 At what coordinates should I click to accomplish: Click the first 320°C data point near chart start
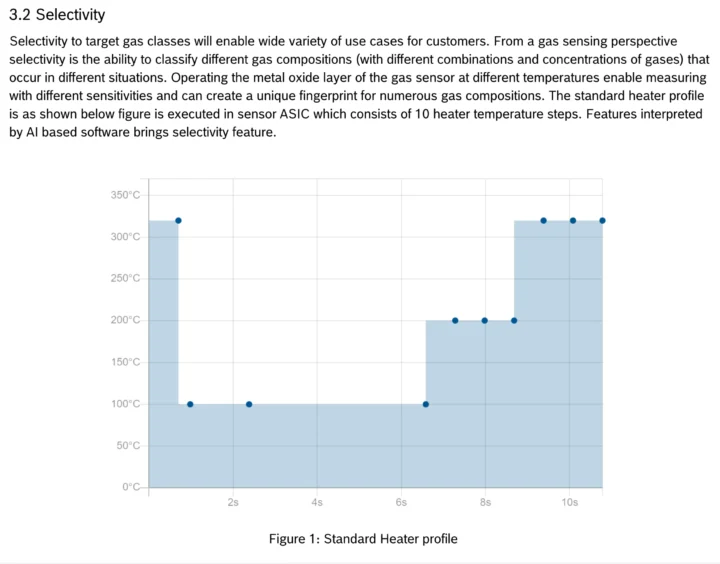[178, 220]
